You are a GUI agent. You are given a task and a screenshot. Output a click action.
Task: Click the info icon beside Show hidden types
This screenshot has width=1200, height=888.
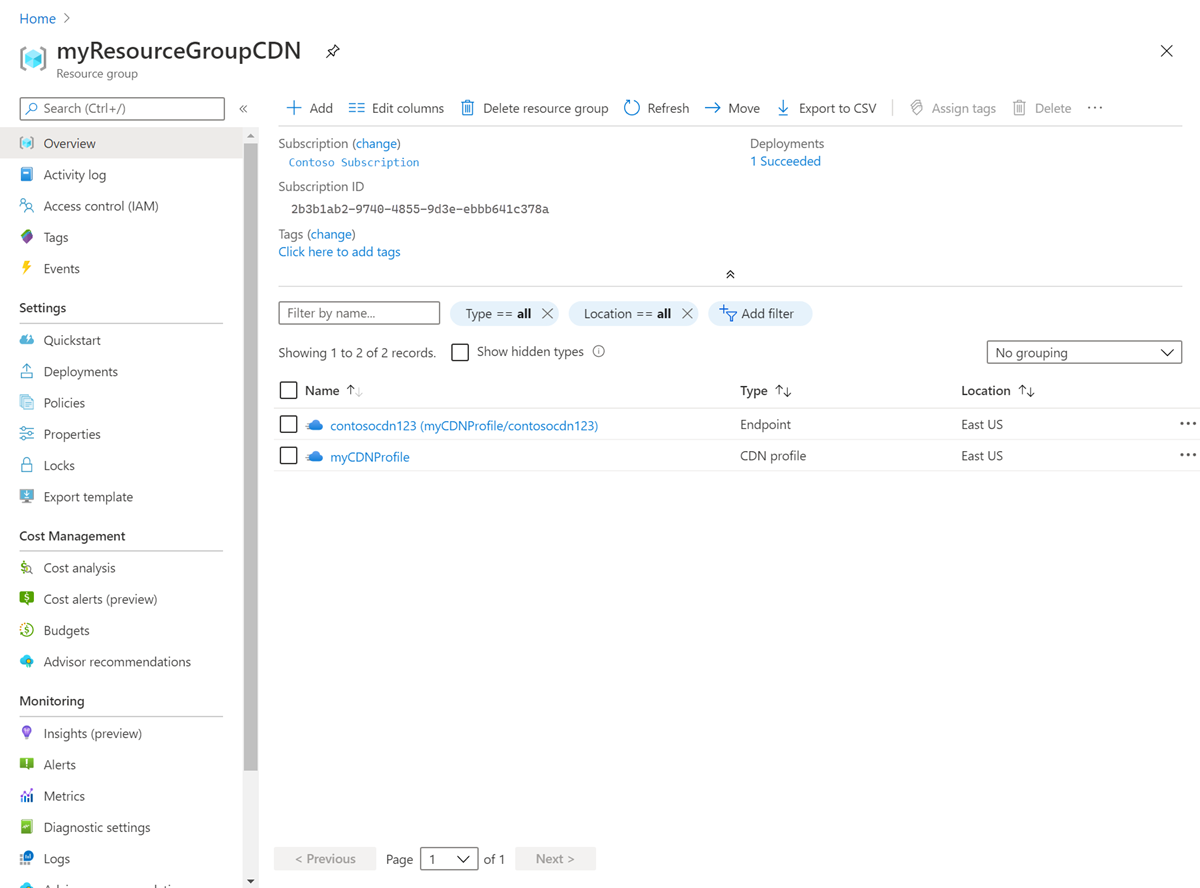point(599,351)
